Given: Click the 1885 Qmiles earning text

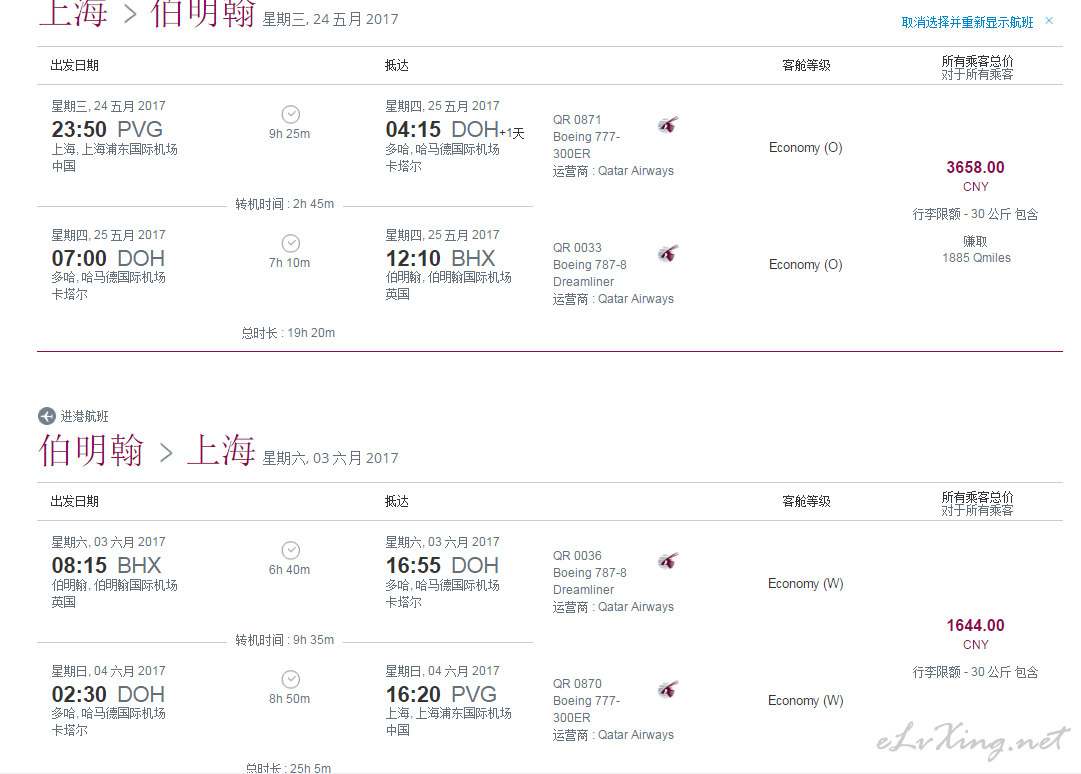Looking at the screenshot, I should click(x=976, y=258).
